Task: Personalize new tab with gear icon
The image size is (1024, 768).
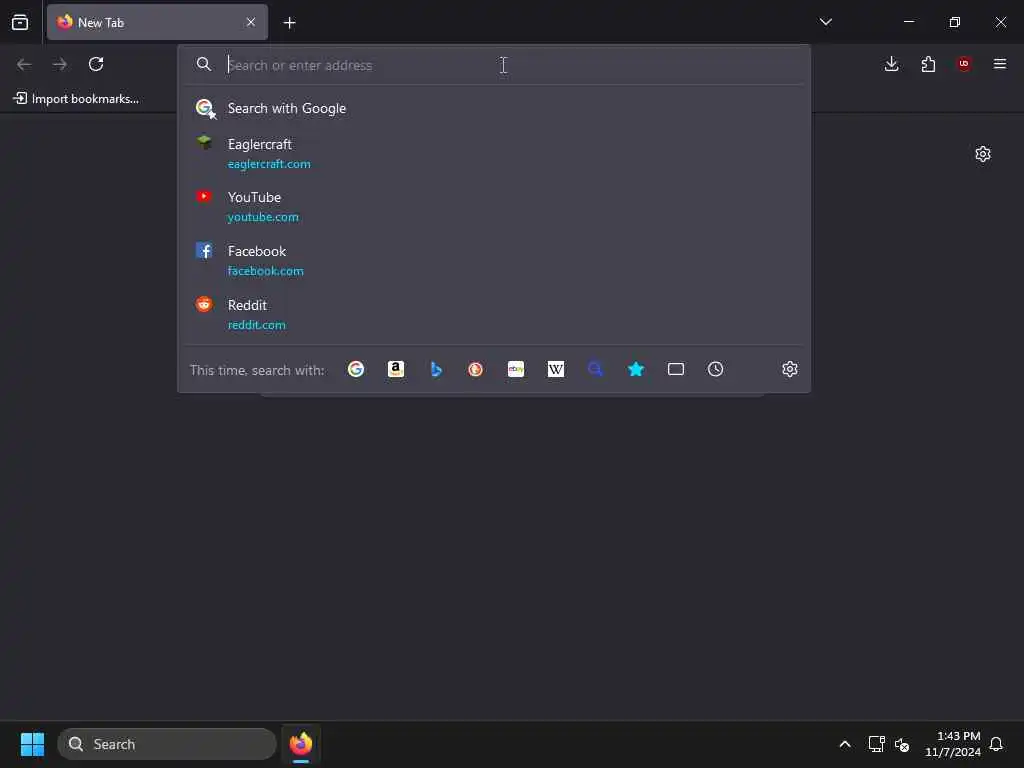Action: coord(983,154)
